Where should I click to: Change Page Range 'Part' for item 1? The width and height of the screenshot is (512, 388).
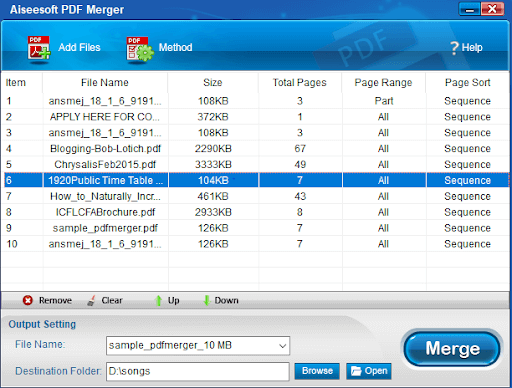tap(384, 101)
